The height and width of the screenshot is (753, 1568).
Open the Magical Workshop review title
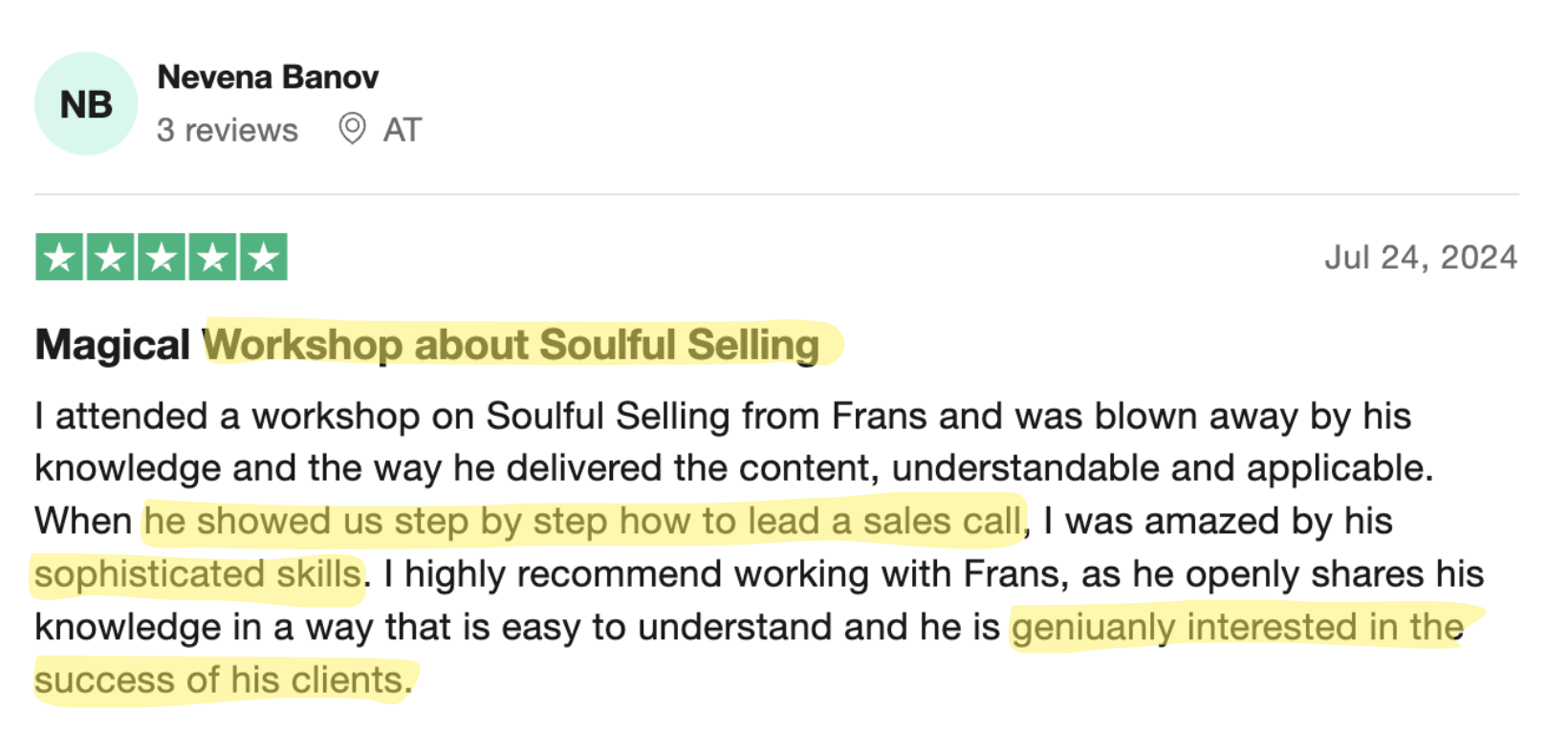tap(427, 345)
